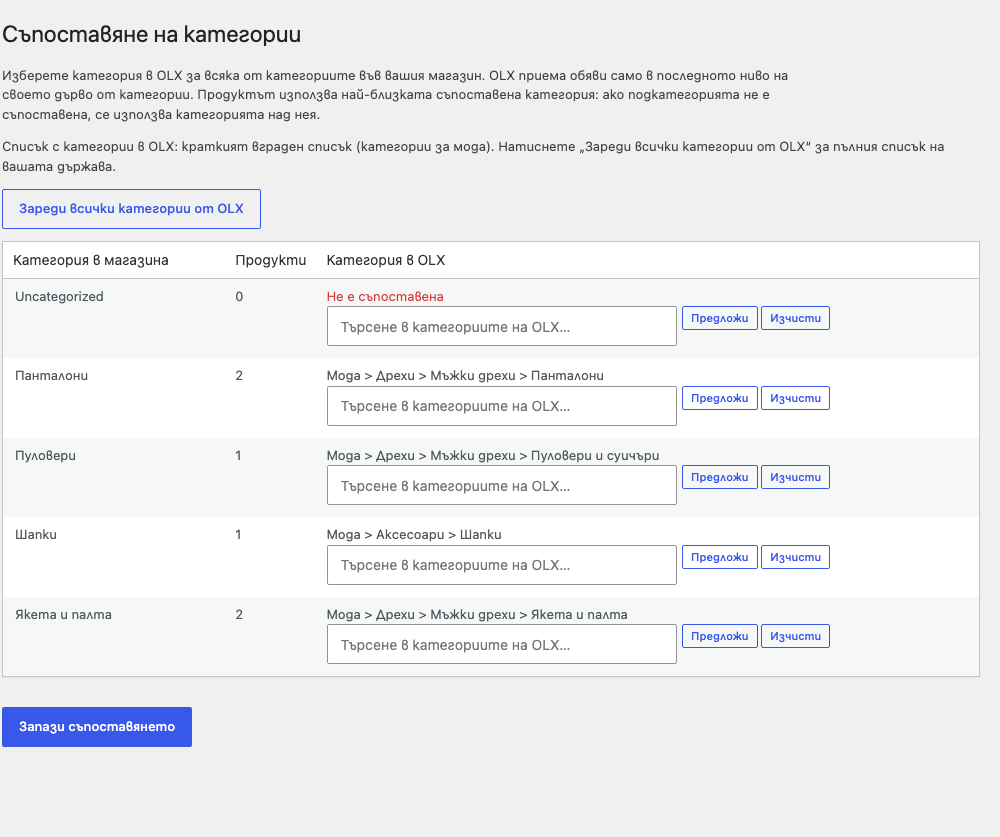Viewport: 1000px width, 837px height.
Task: Clear the mapping for Шапки row
Action: click(x=795, y=557)
